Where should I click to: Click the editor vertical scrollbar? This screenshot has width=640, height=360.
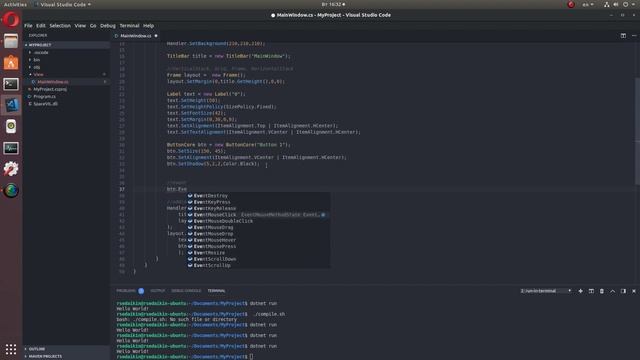pos(637,131)
